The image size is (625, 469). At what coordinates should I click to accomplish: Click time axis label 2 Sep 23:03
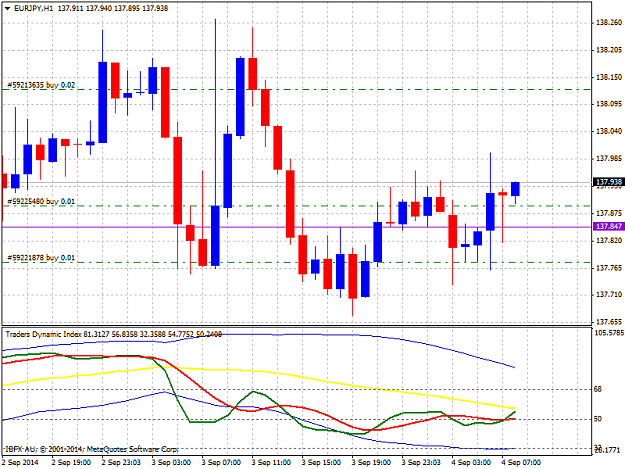(x=121, y=463)
